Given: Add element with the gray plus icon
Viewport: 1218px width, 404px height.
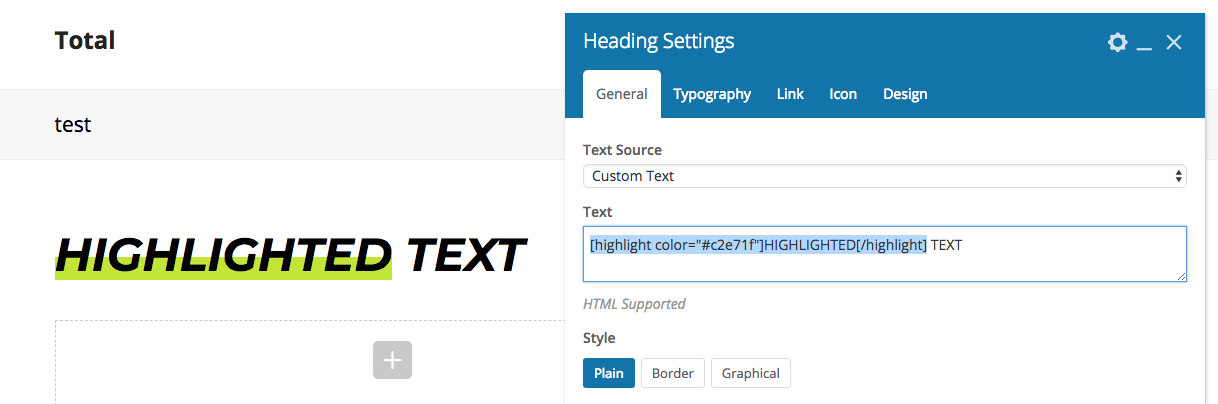Looking at the screenshot, I should [x=392, y=359].
